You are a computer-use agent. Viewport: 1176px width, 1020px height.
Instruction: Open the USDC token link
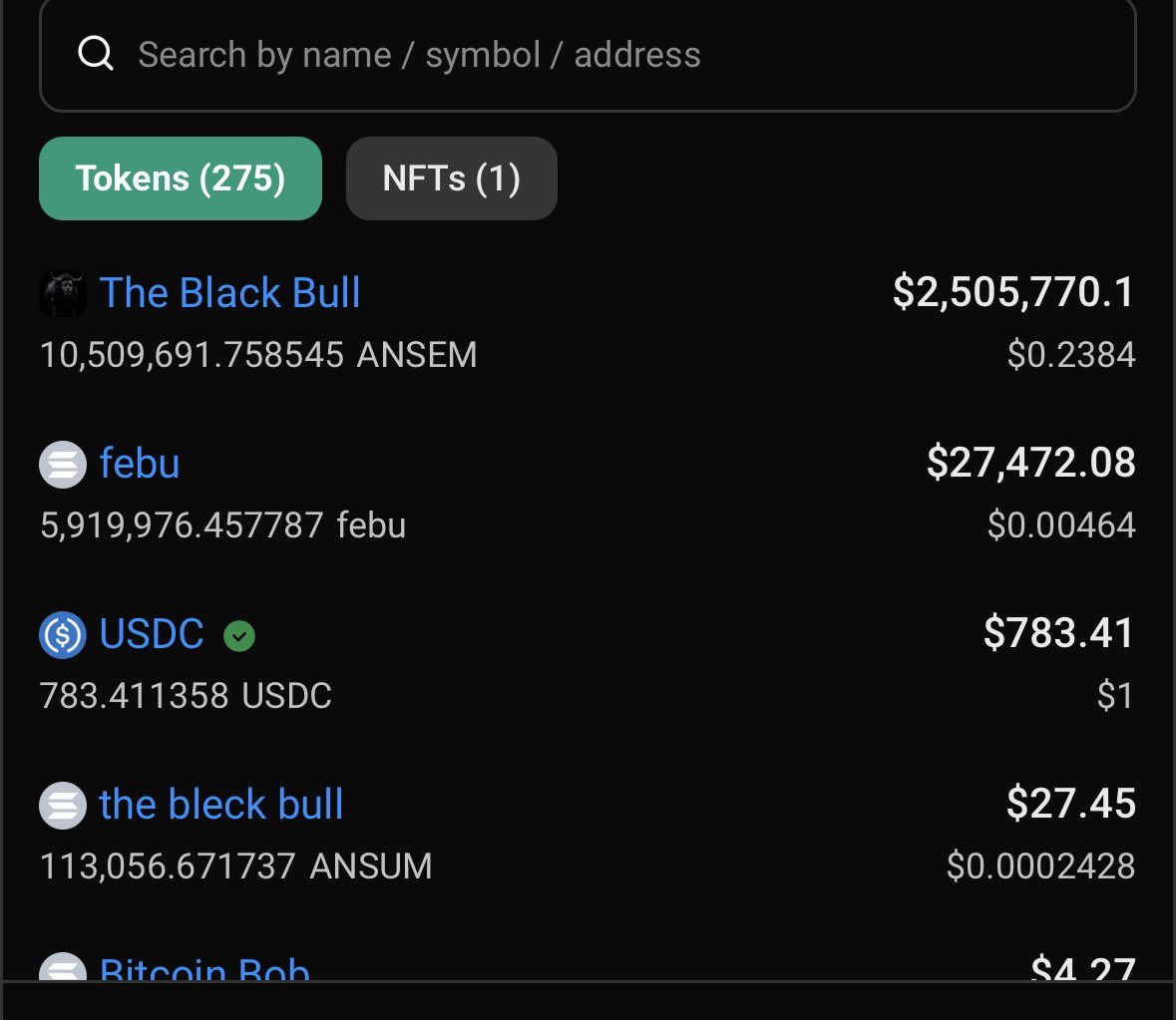coord(152,634)
